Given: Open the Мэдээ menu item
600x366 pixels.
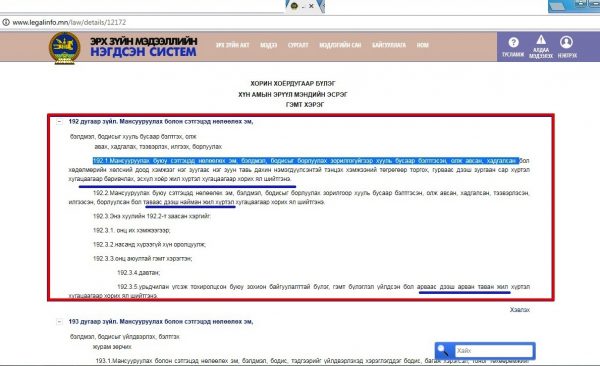Looking at the screenshot, I should (x=268, y=45).
